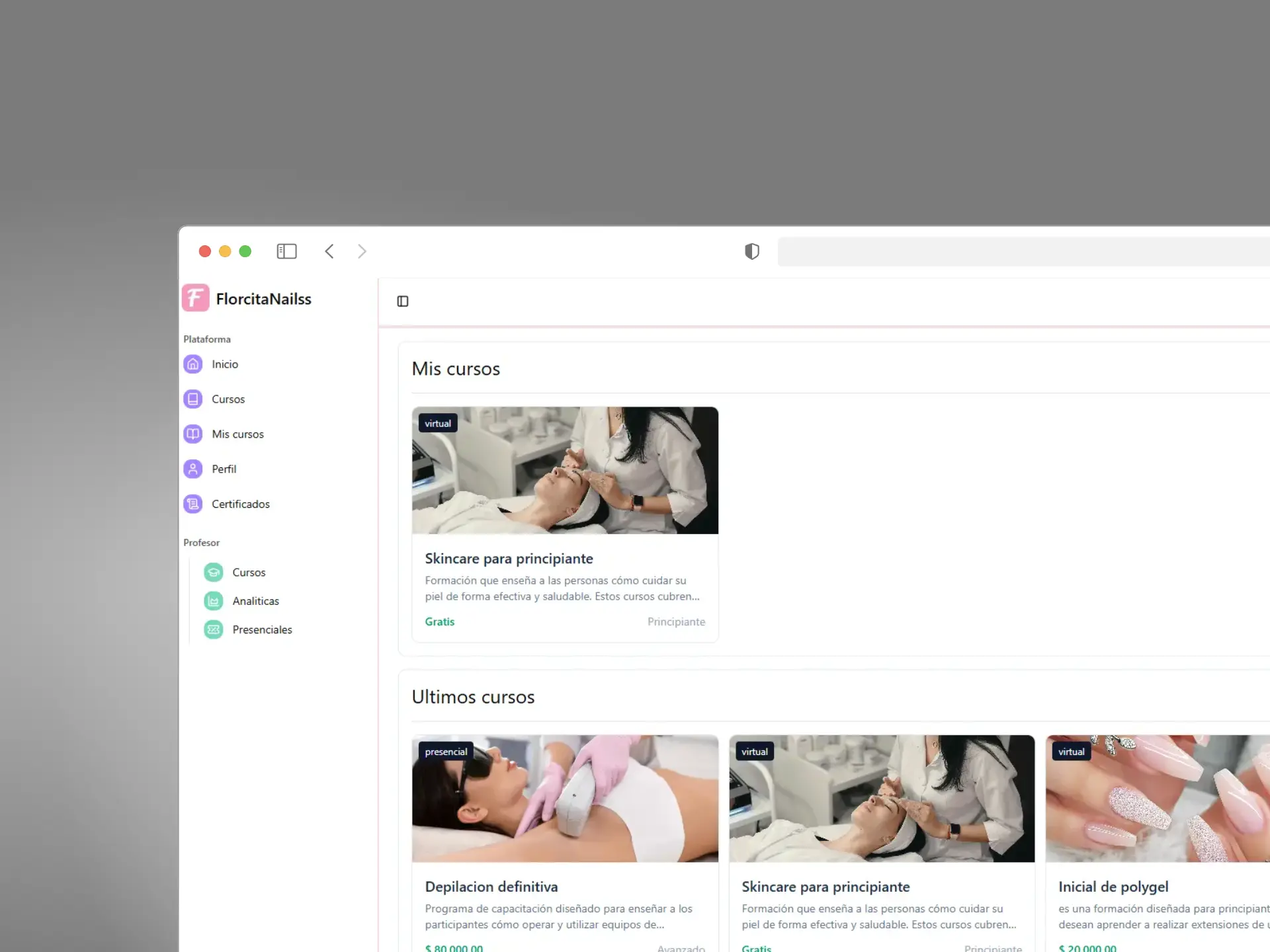Click Skincare description text in Mis cursos card
This screenshot has width=1270, height=952.
(562, 588)
